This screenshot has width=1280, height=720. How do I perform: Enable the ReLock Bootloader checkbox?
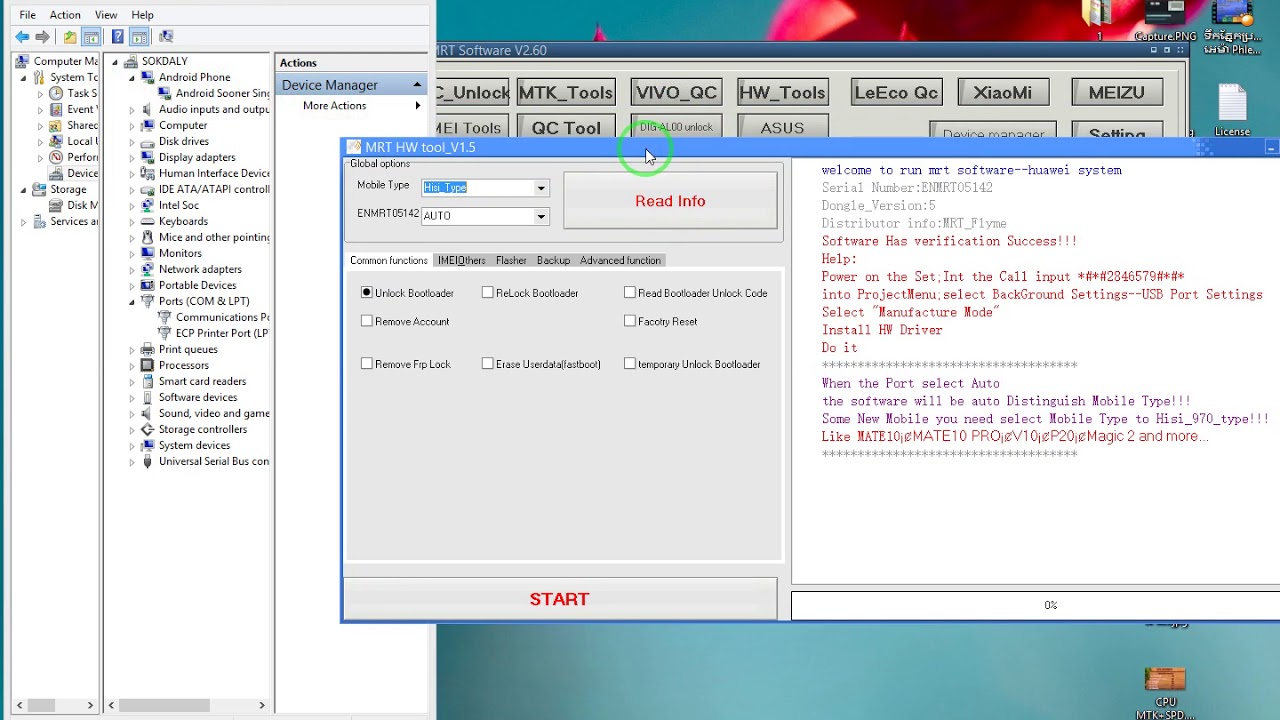click(488, 293)
